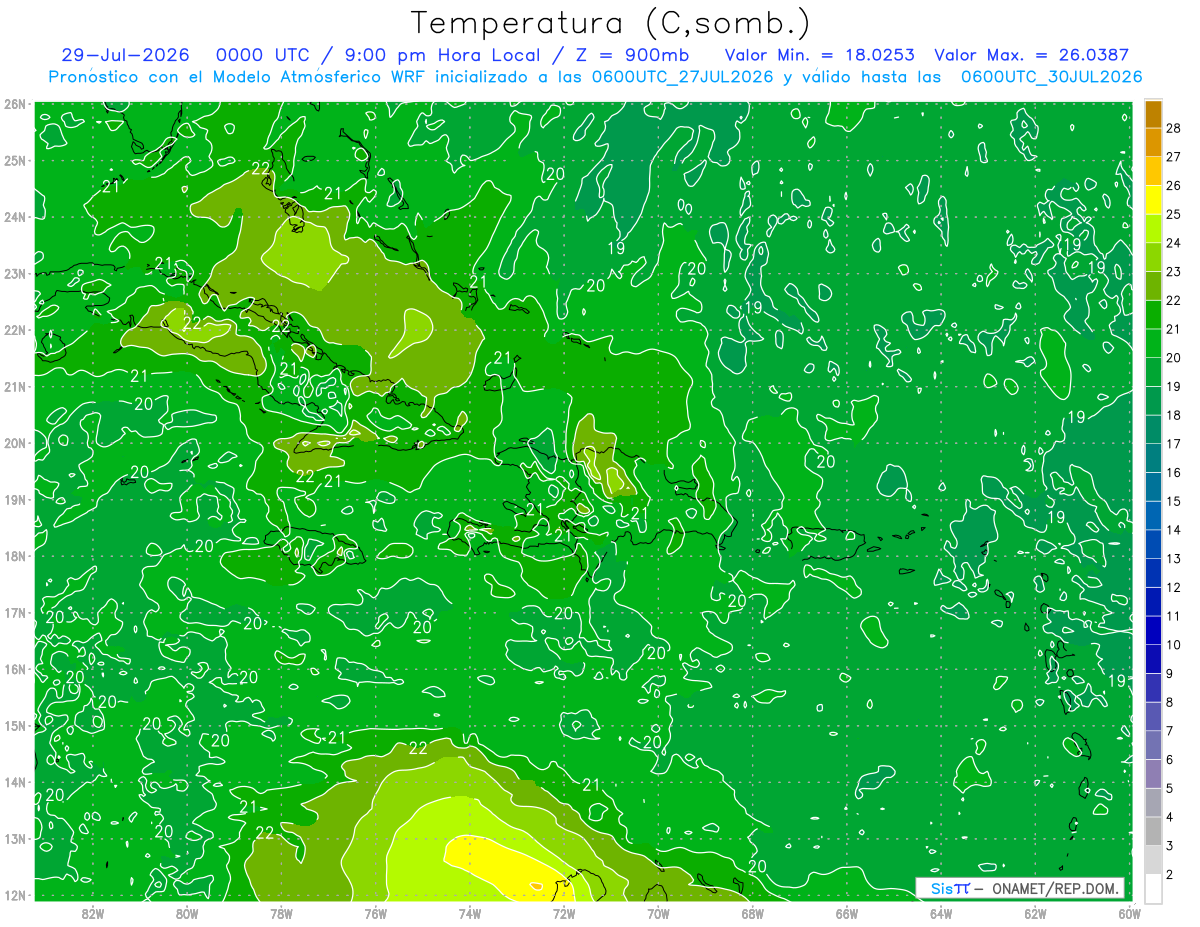Click the '76W' longitude axis label
1200x927 pixels.
pyautogui.click(x=375, y=914)
